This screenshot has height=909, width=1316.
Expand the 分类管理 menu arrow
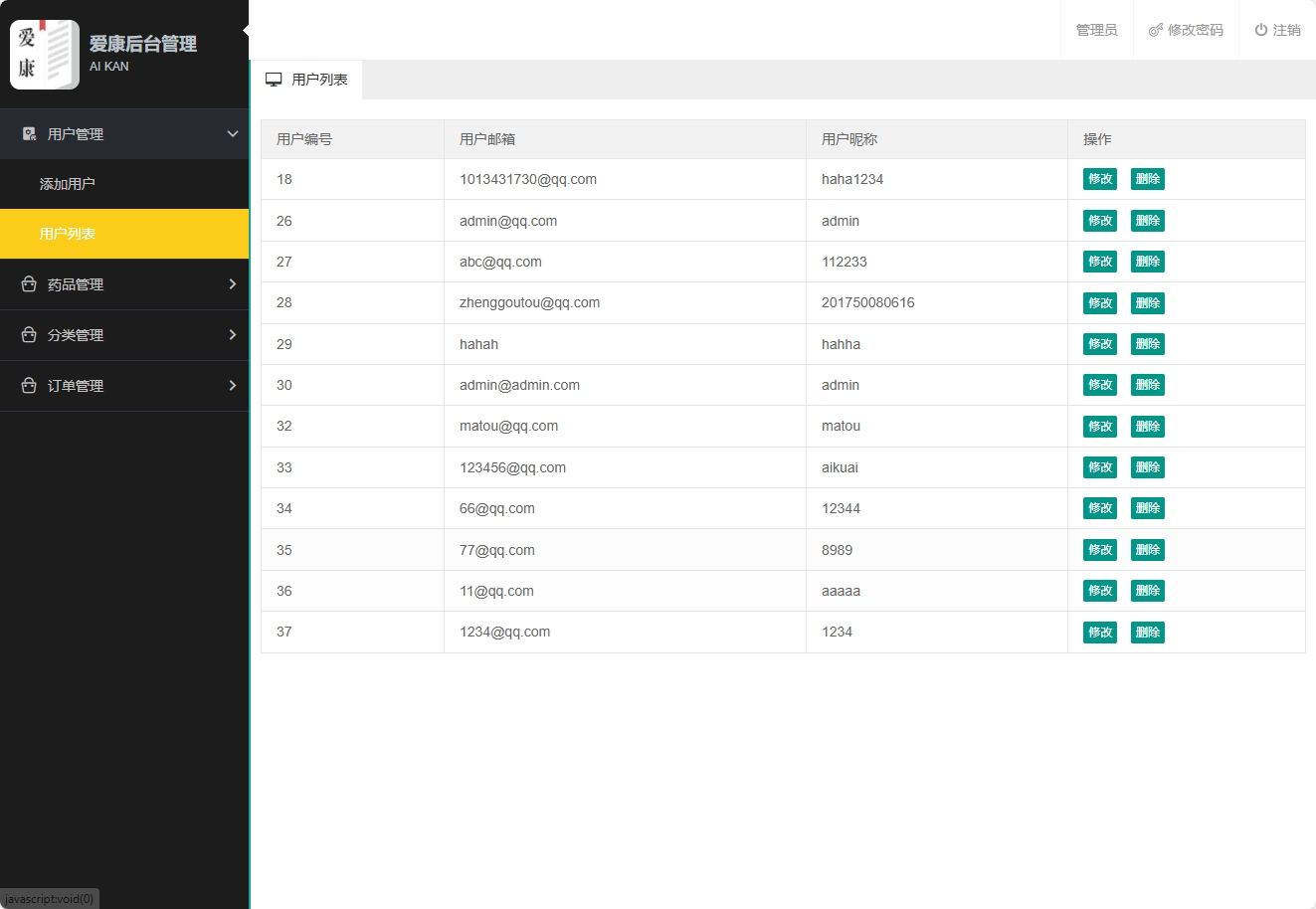[233, 335]
